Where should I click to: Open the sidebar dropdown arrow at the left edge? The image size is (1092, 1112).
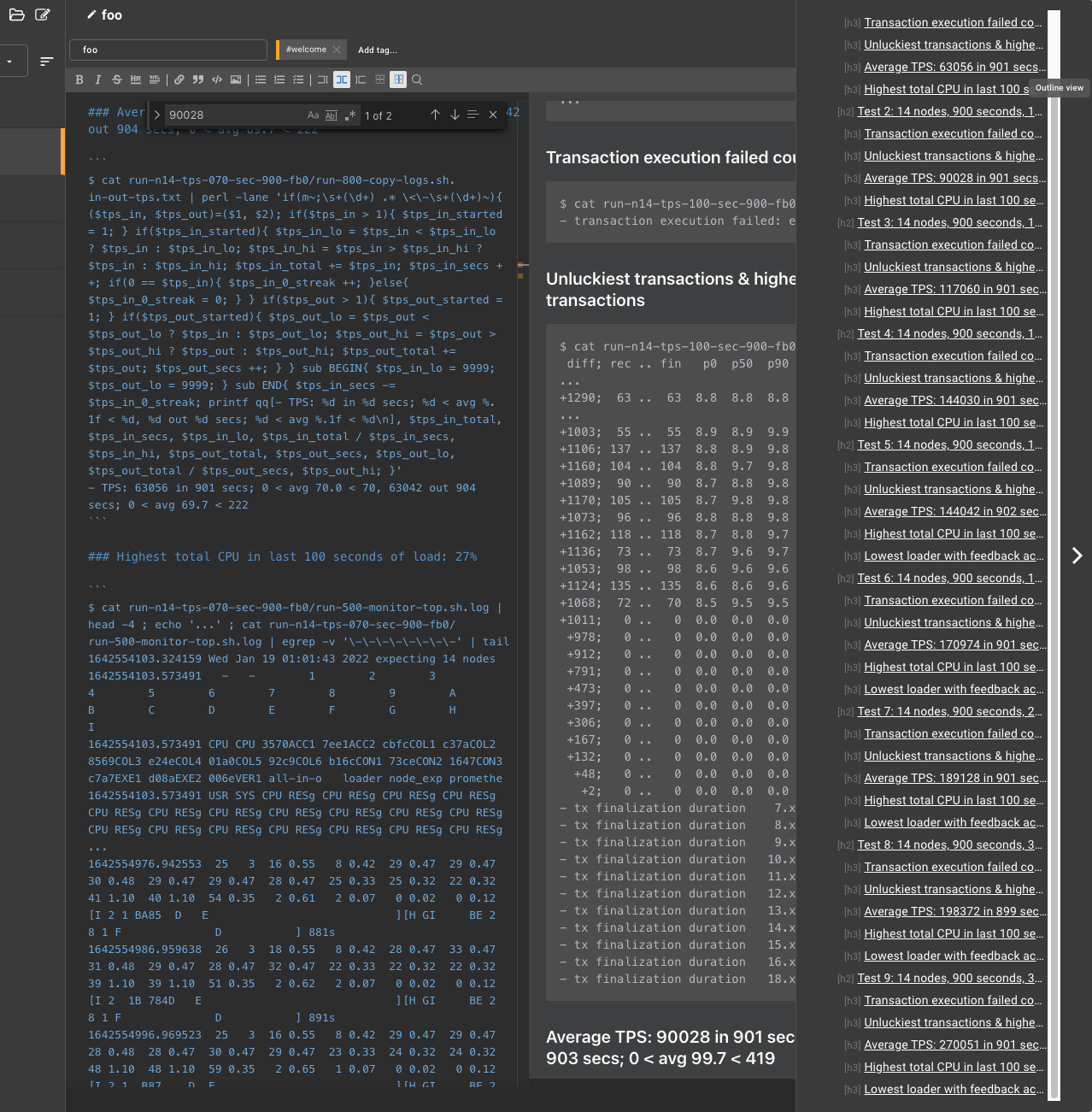tap(9, 62)
